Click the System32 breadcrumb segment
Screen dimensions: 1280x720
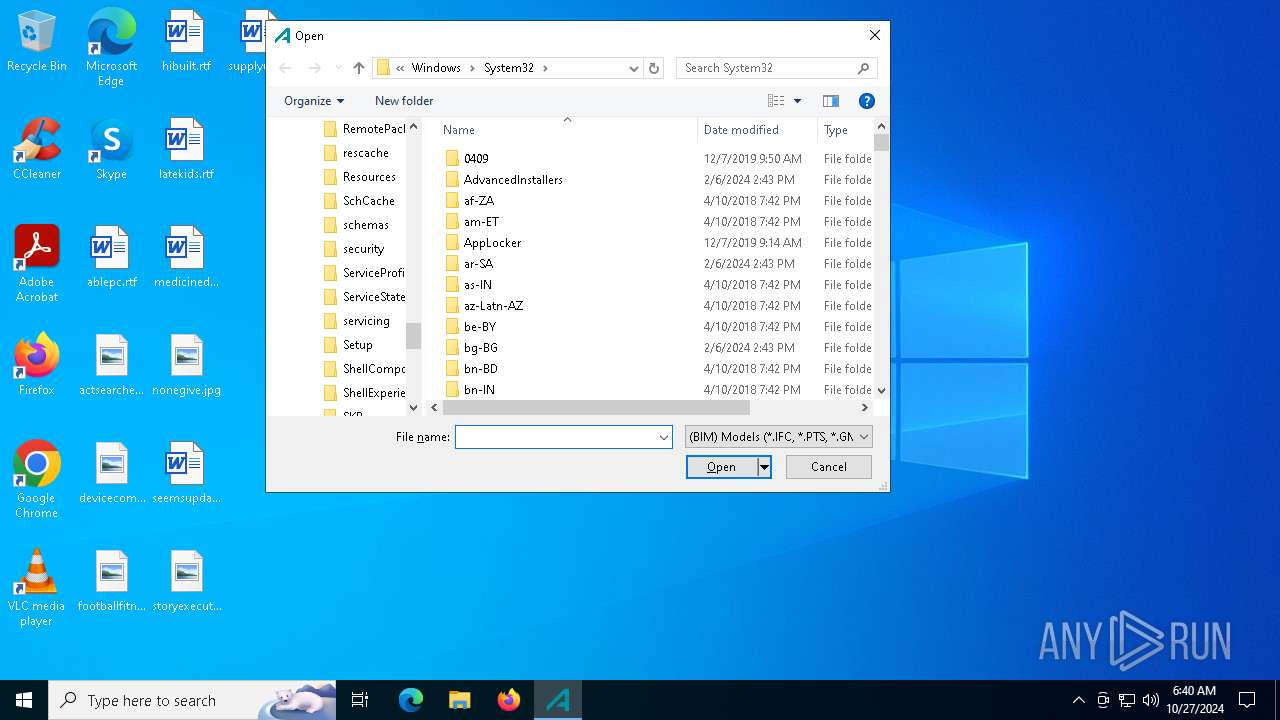[509, 68]
